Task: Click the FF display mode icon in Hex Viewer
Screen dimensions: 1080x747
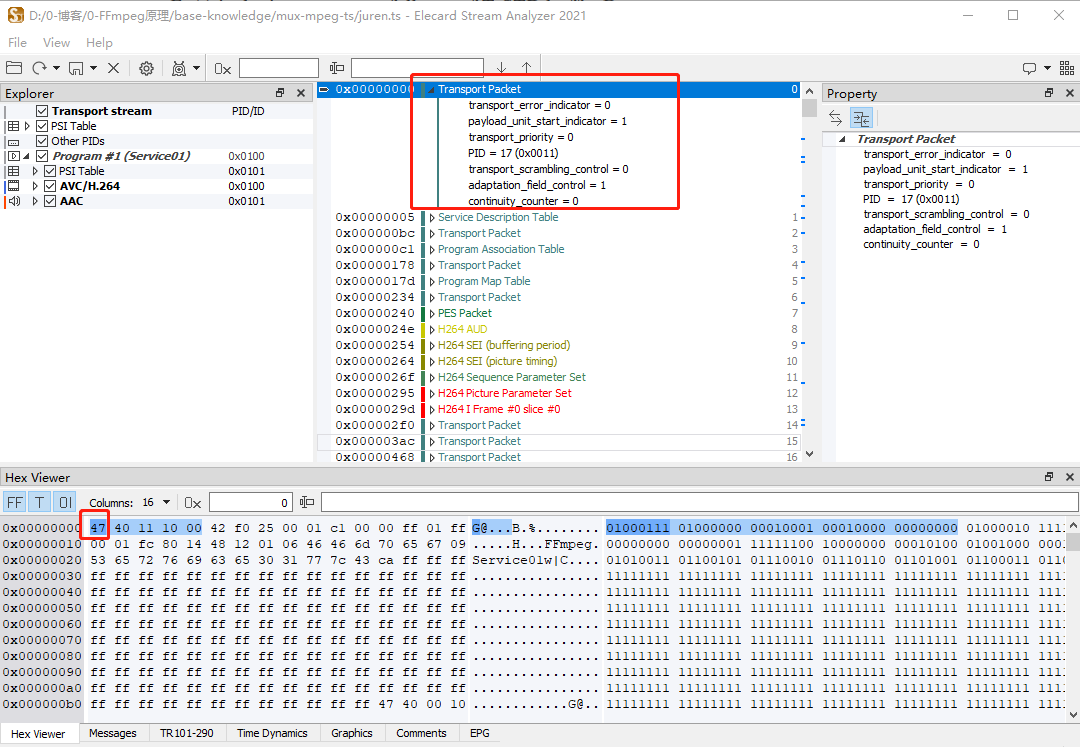Action: tap(15, 502)
